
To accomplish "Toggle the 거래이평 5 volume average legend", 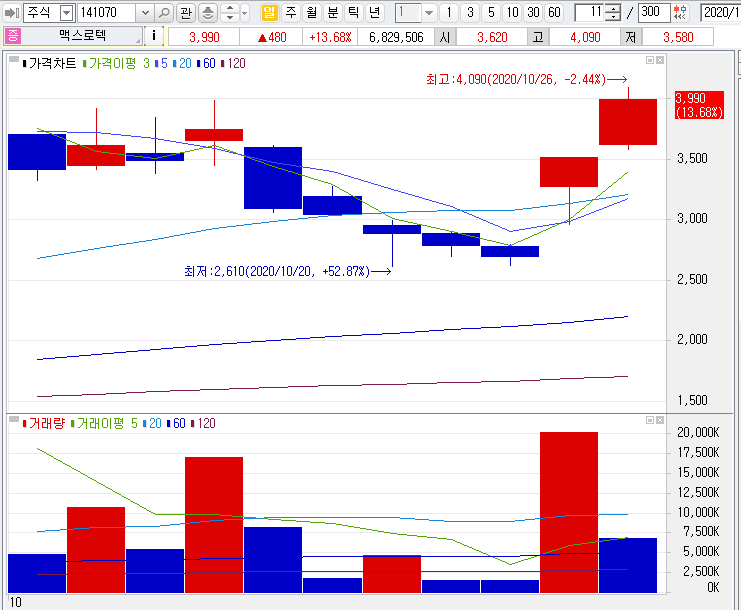I will tap(104, 423).
